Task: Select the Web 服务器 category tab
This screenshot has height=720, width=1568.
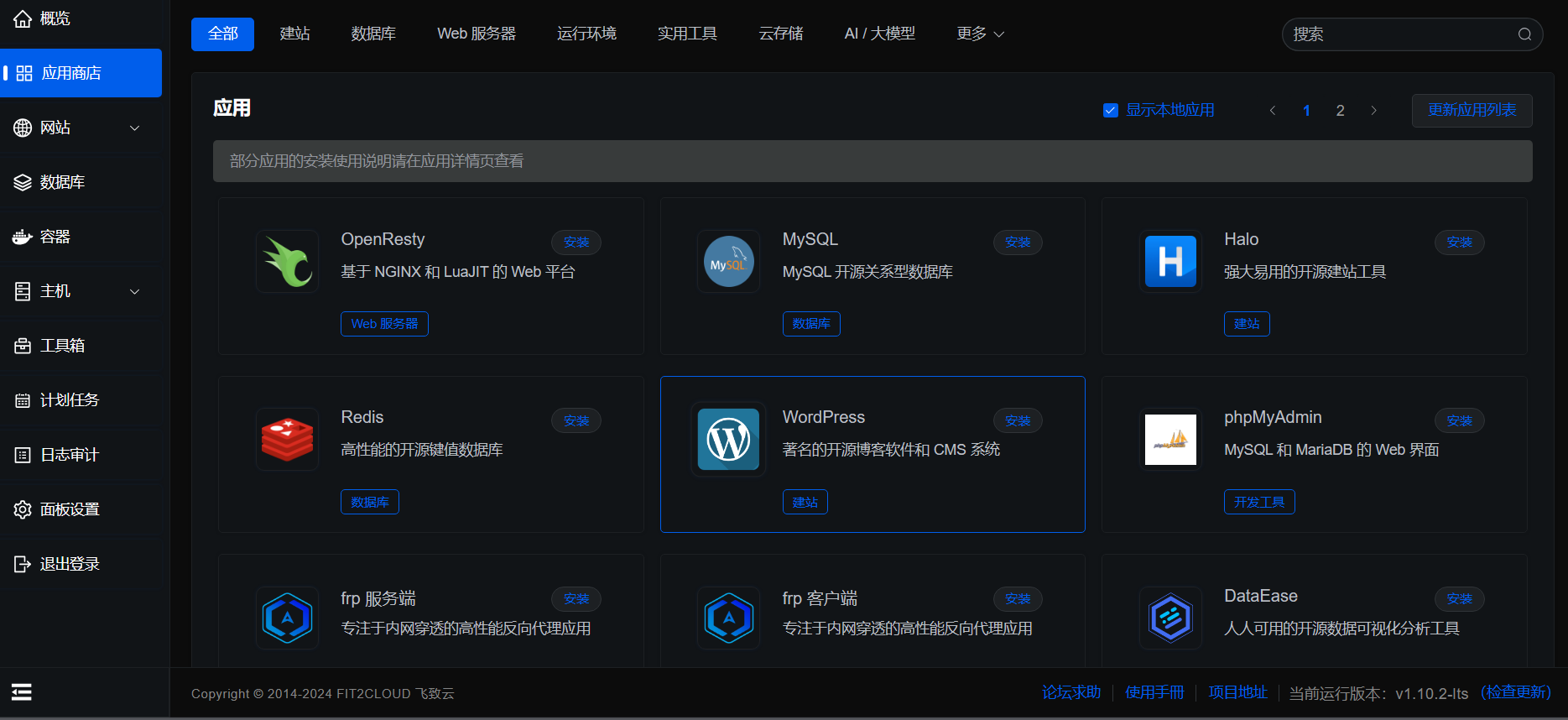Action: [x=477, y=34]
